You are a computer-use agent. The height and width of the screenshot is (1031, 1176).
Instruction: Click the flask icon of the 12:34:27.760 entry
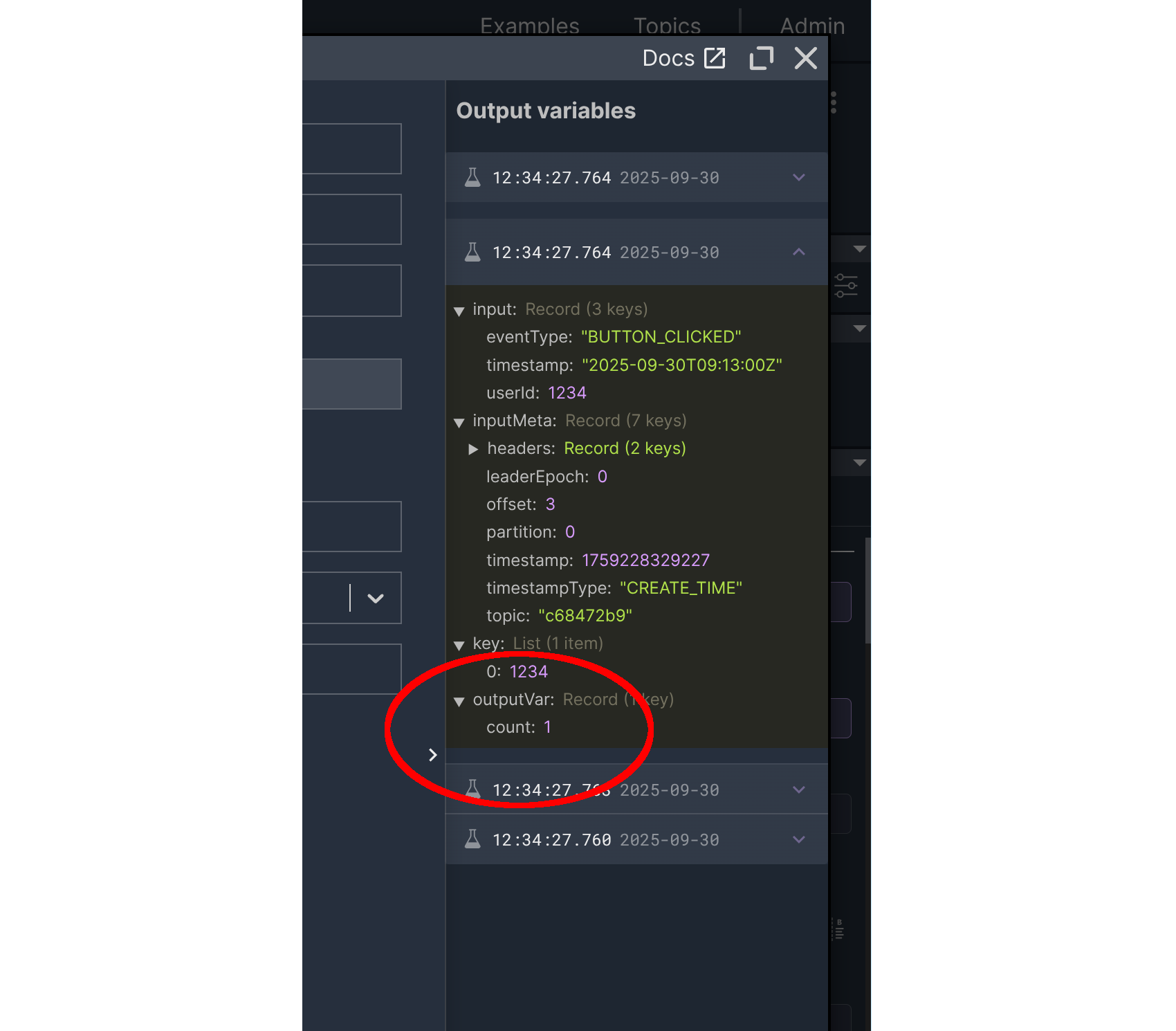pos(472,839)
